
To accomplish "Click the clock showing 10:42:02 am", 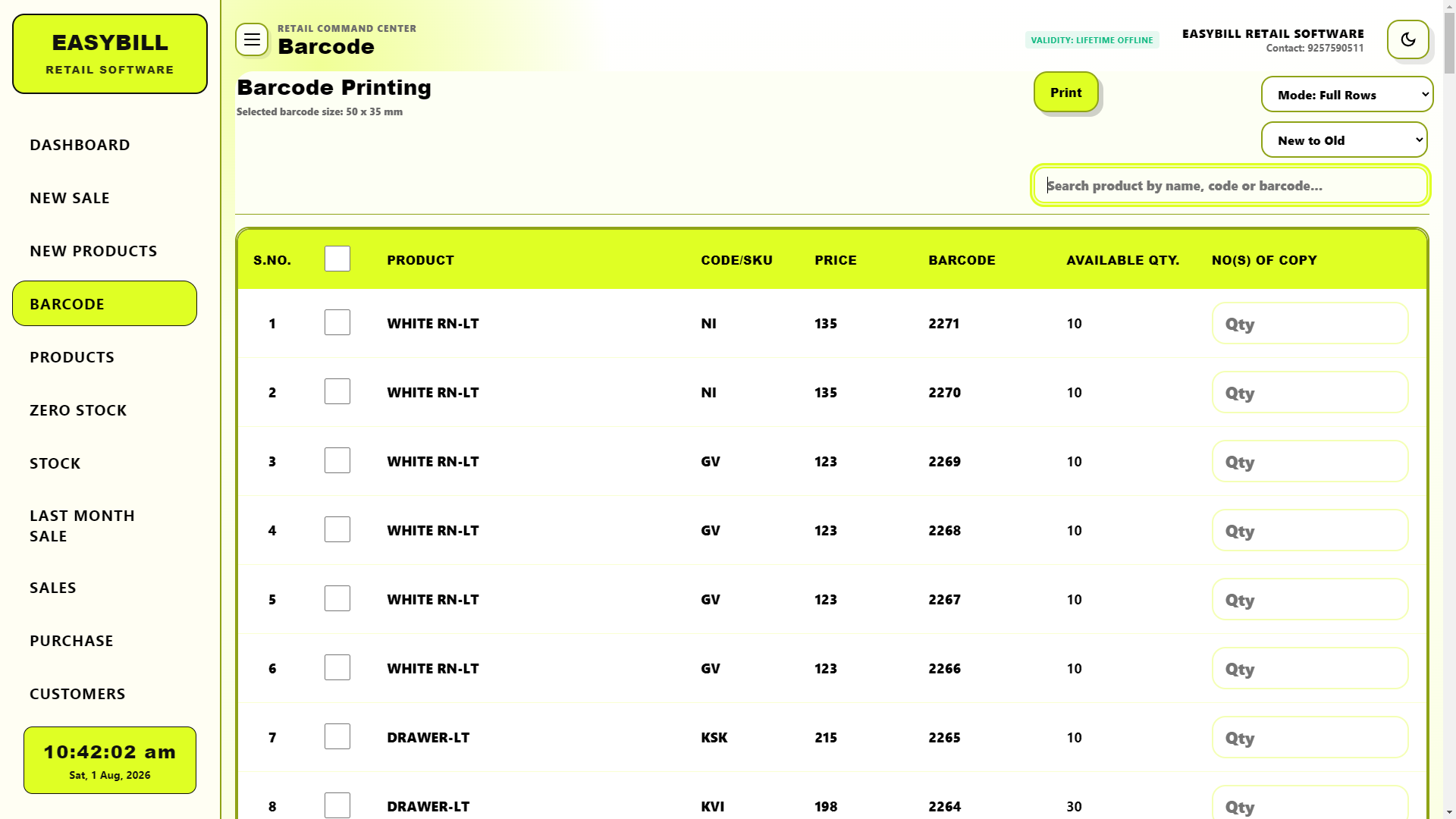I will point(110,752).
